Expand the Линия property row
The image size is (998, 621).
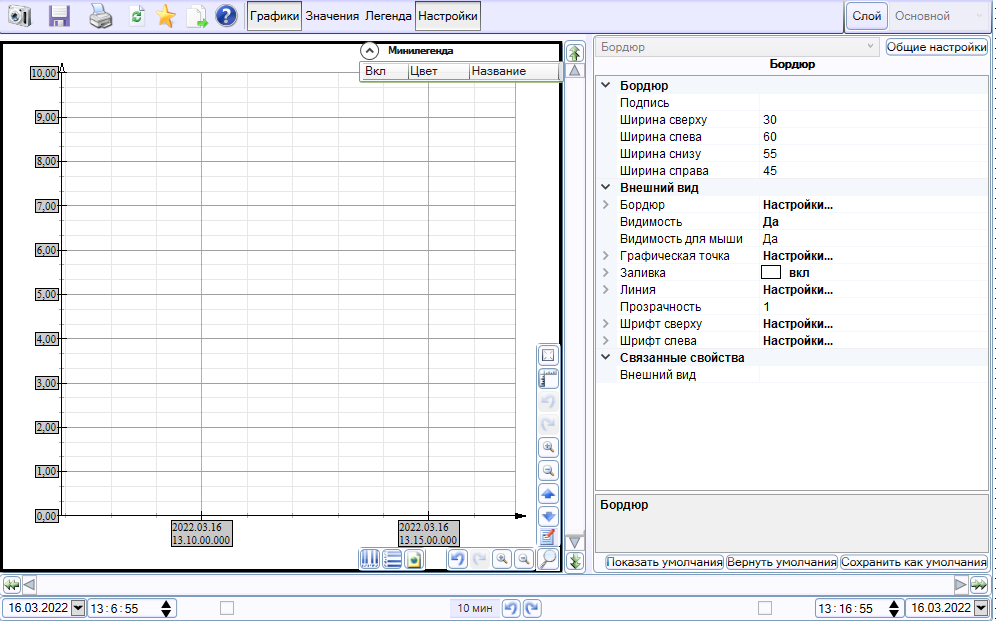coord(606,290)
